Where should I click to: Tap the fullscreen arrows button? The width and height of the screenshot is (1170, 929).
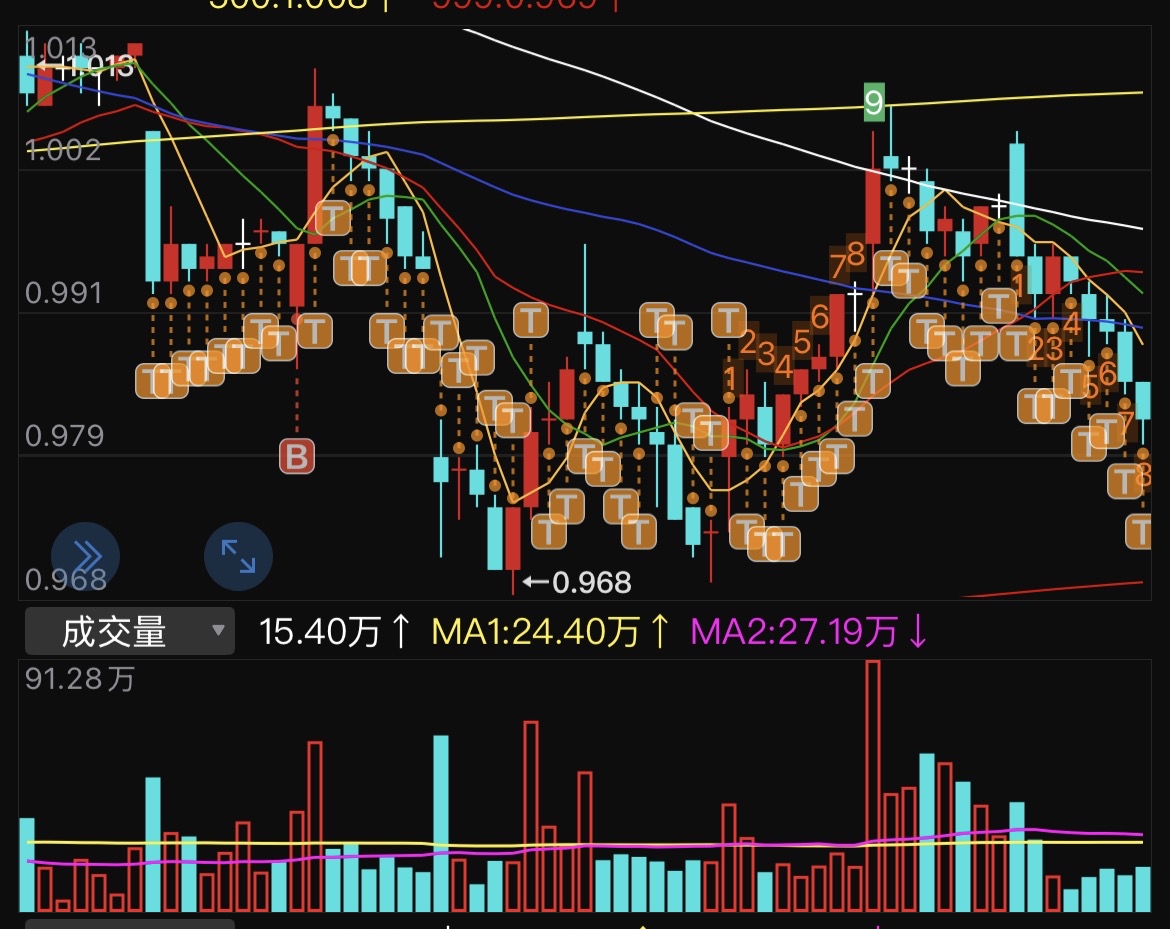click(x=238, y=556)
